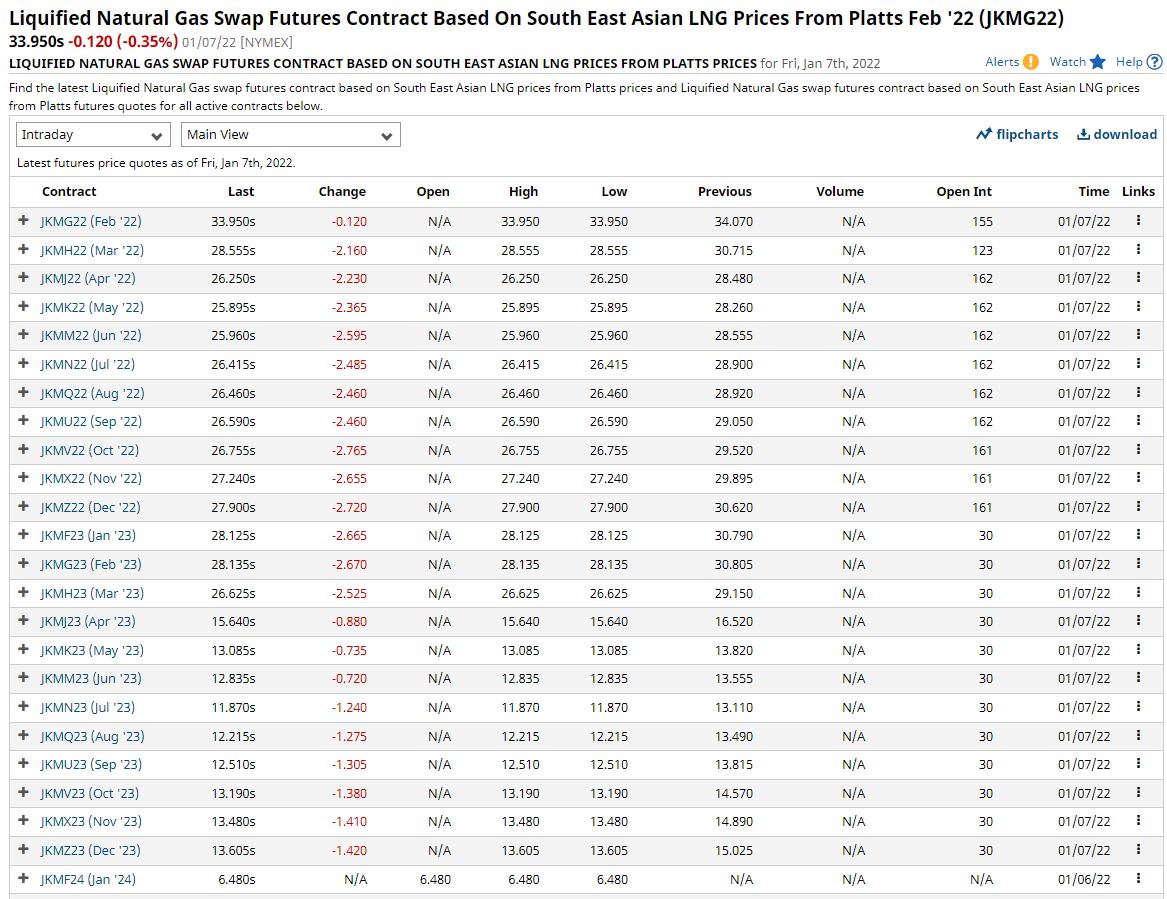
Task: Select the 15.640s Last value for JKMJ23
Action: (233, 622)
